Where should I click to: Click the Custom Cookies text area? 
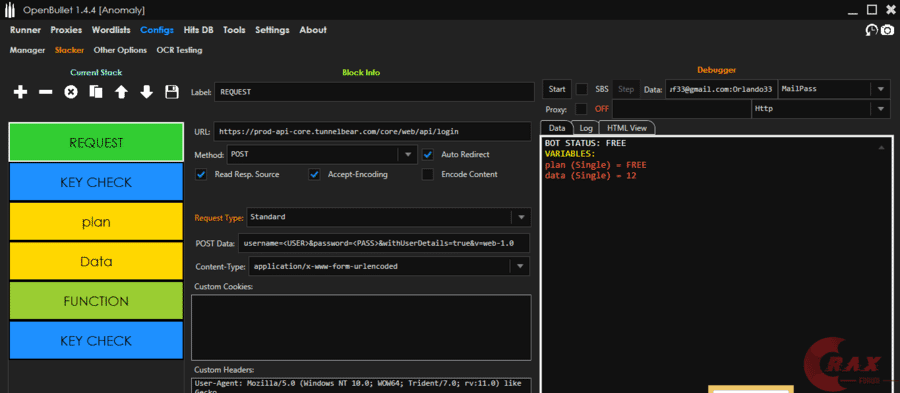[361, 328]
